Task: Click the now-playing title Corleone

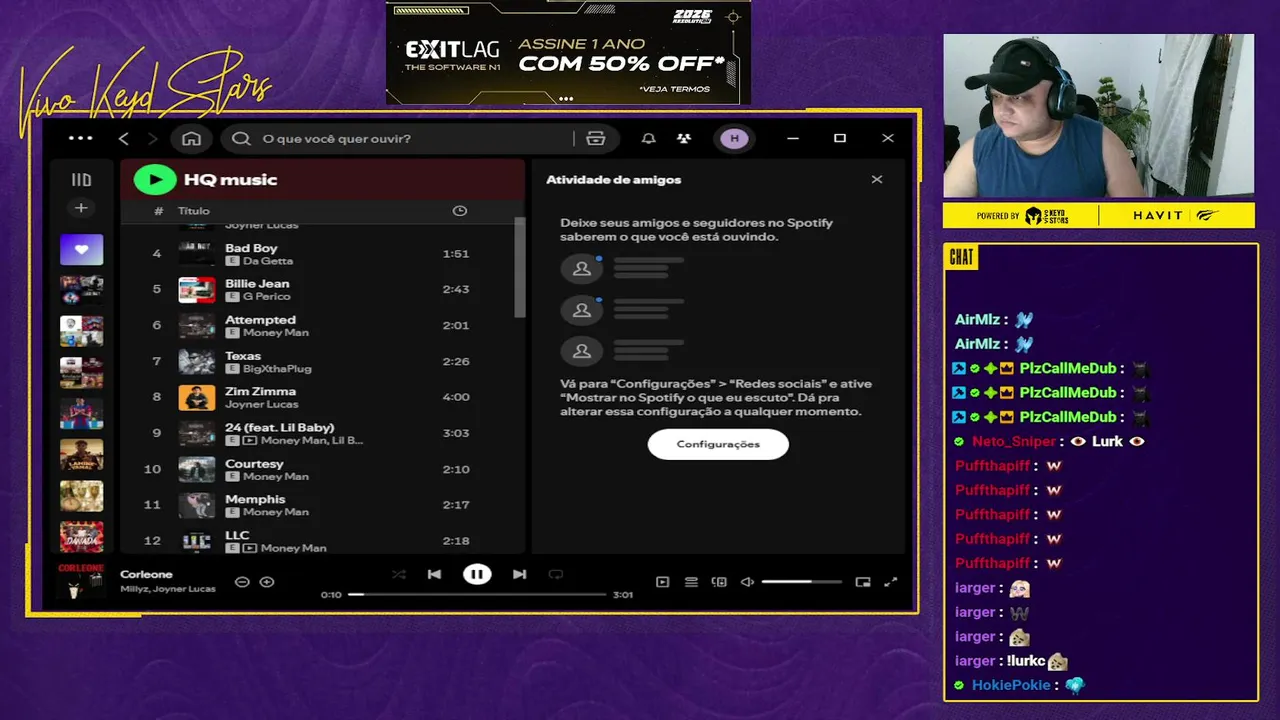Action: (x=146, y=574)
